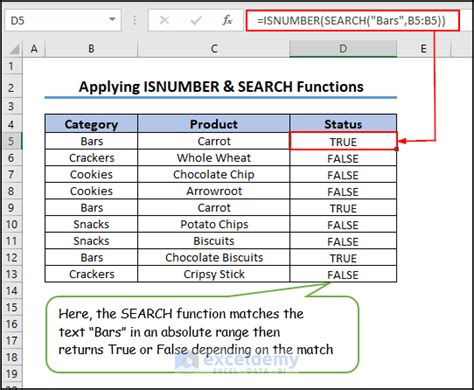
Task: Select the 'Whole Wheat' product cell
Action: tap(214, 158)
